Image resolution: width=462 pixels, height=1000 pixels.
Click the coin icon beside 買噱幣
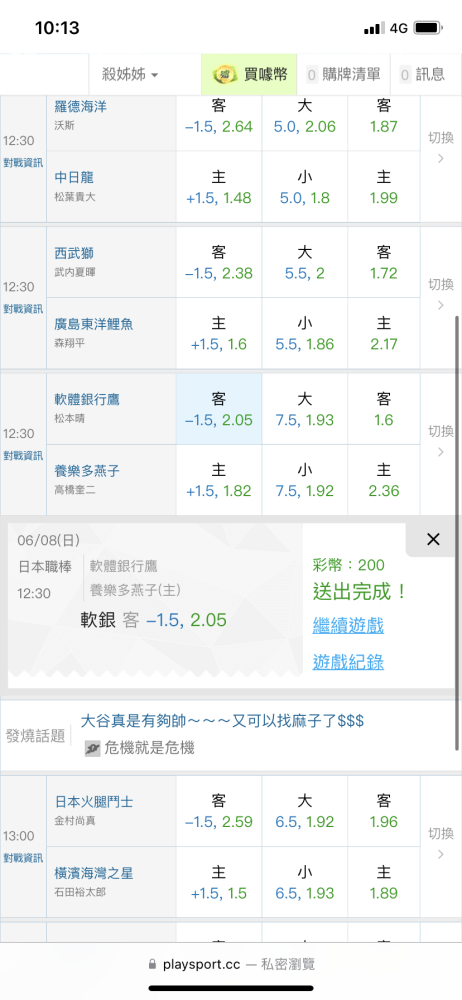[226, 75]
